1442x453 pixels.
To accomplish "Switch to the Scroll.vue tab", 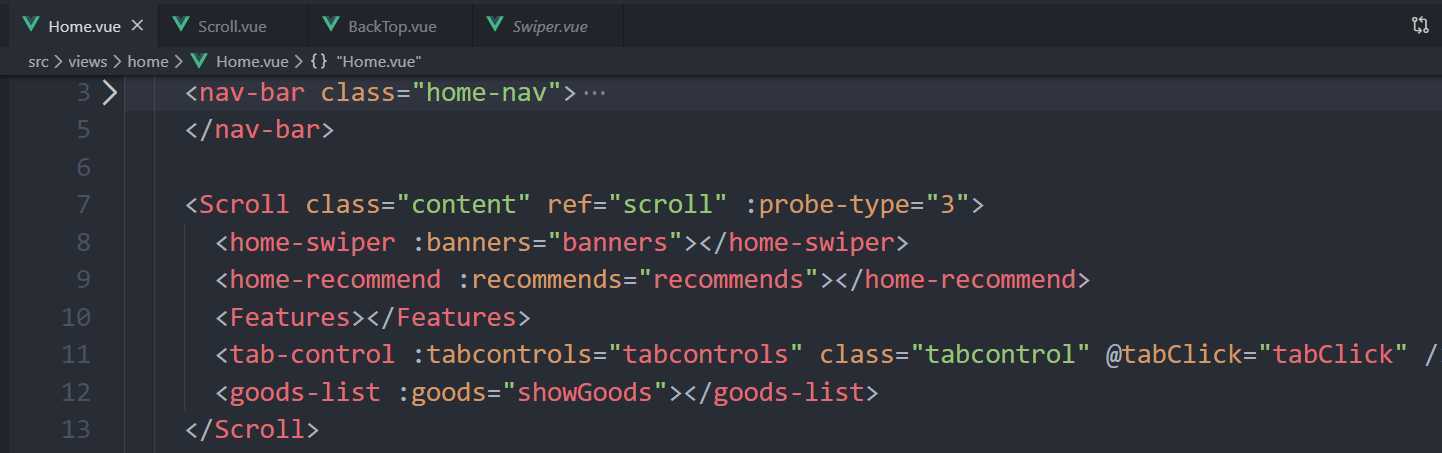I will pos(233,26).
